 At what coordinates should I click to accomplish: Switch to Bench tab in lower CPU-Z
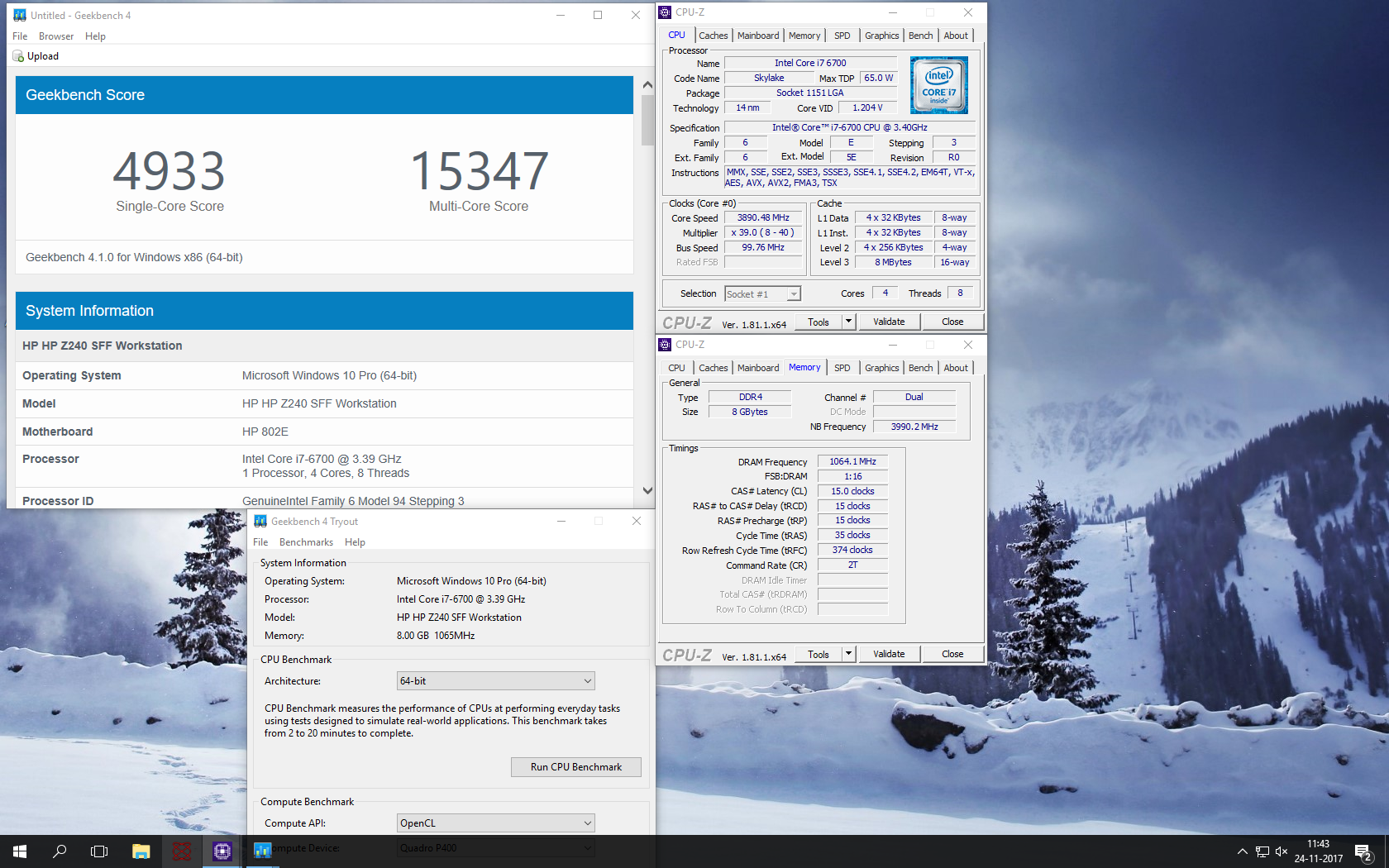click(x=920, y=368)
